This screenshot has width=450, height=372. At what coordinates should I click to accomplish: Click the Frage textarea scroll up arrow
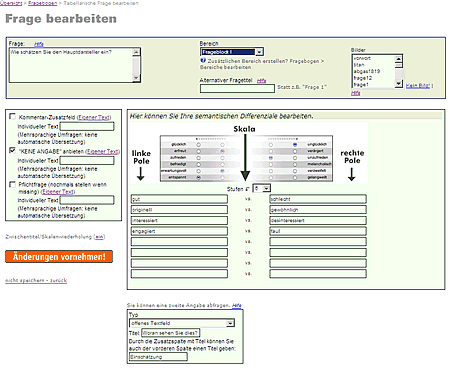click(x=136, y=52)
